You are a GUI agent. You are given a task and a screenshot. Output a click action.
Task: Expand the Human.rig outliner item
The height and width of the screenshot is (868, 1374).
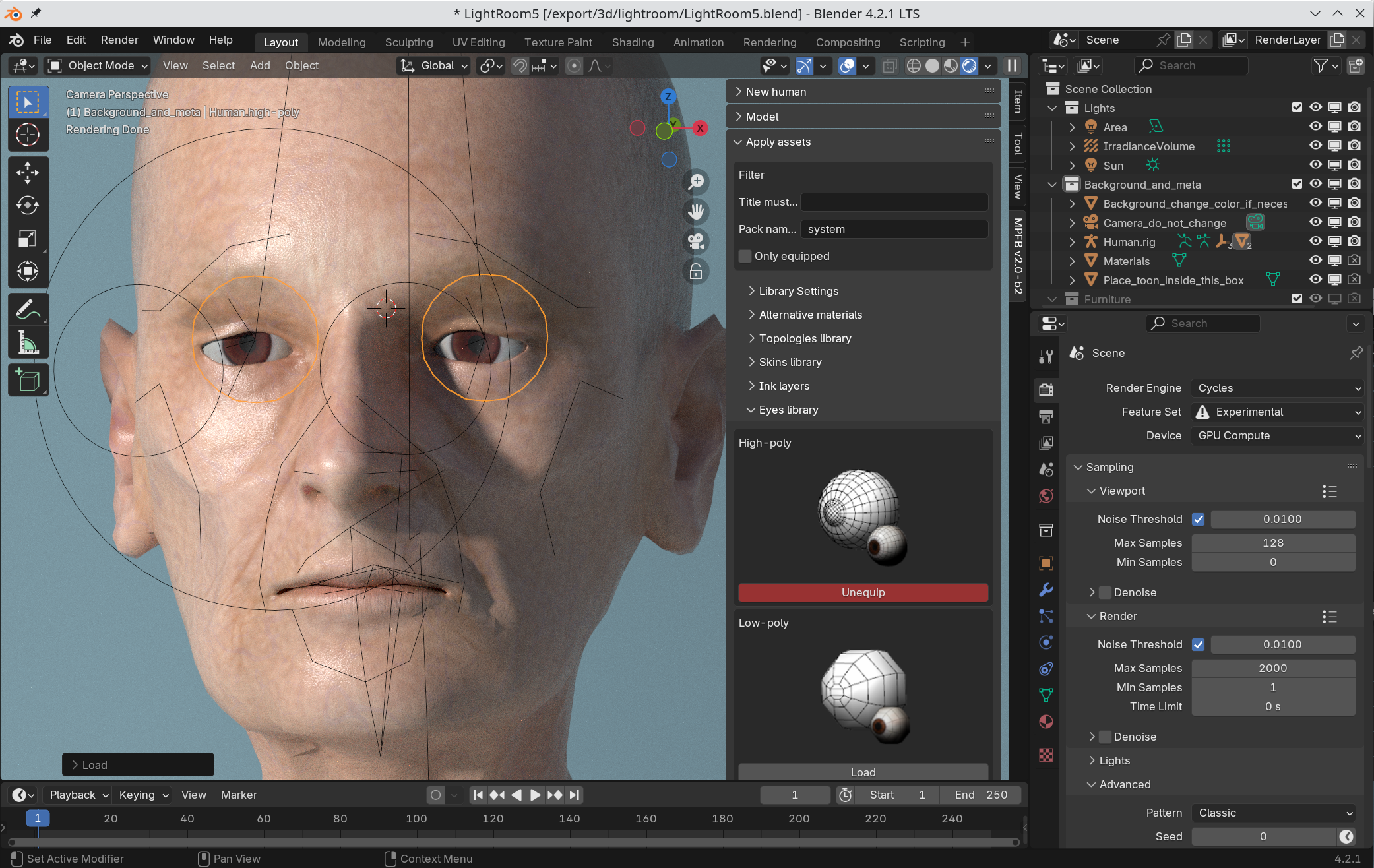1073,242
